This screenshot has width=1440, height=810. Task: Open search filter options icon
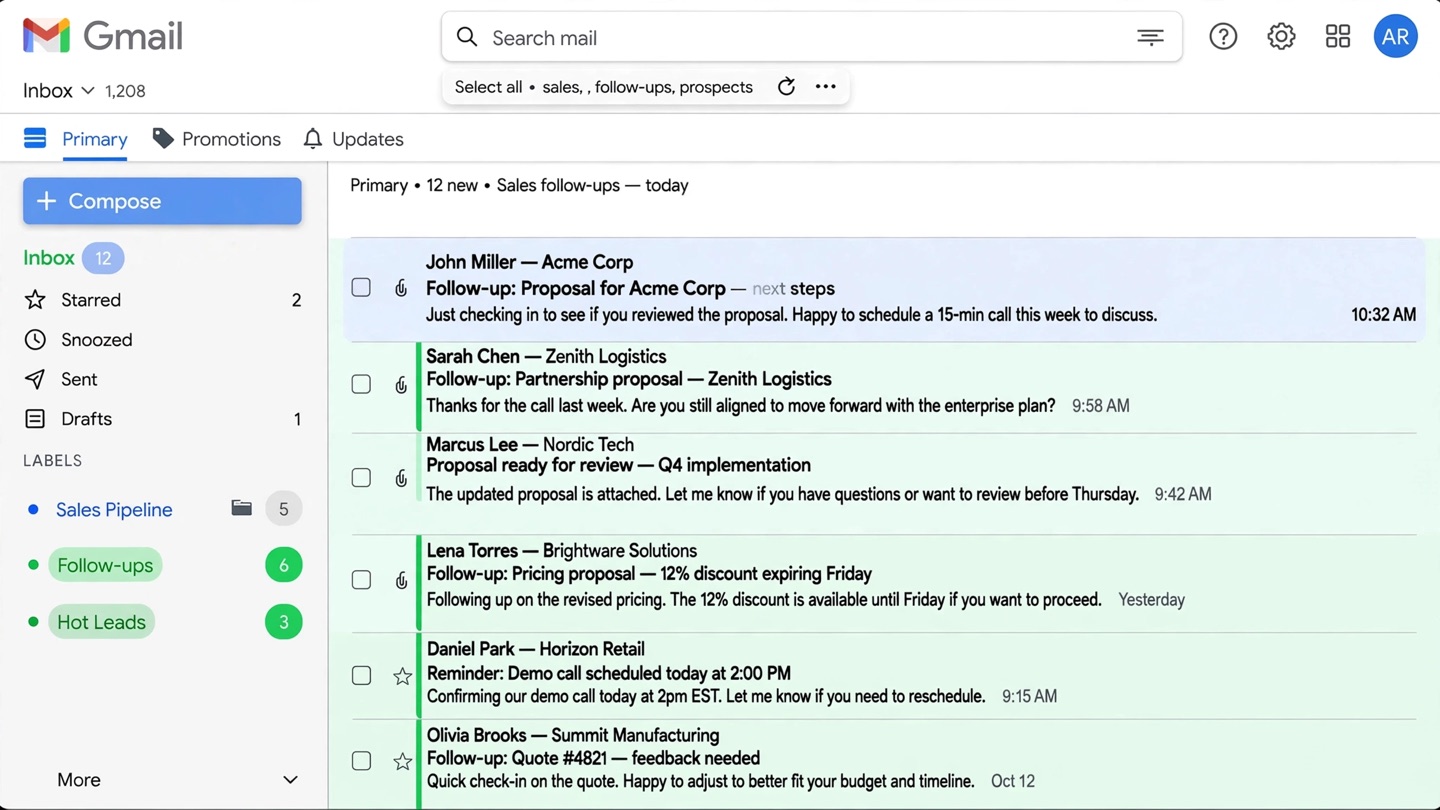[x=1150, y=37]
